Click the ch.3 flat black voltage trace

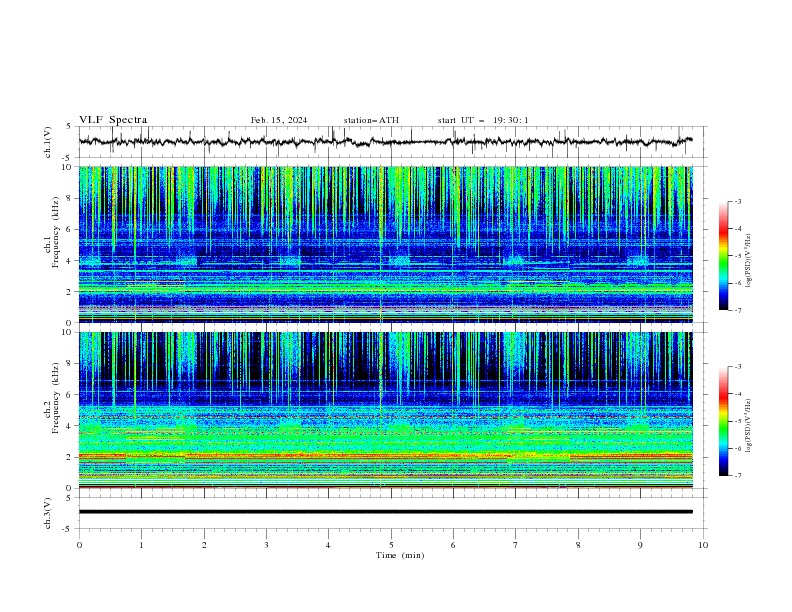(386, 512)
